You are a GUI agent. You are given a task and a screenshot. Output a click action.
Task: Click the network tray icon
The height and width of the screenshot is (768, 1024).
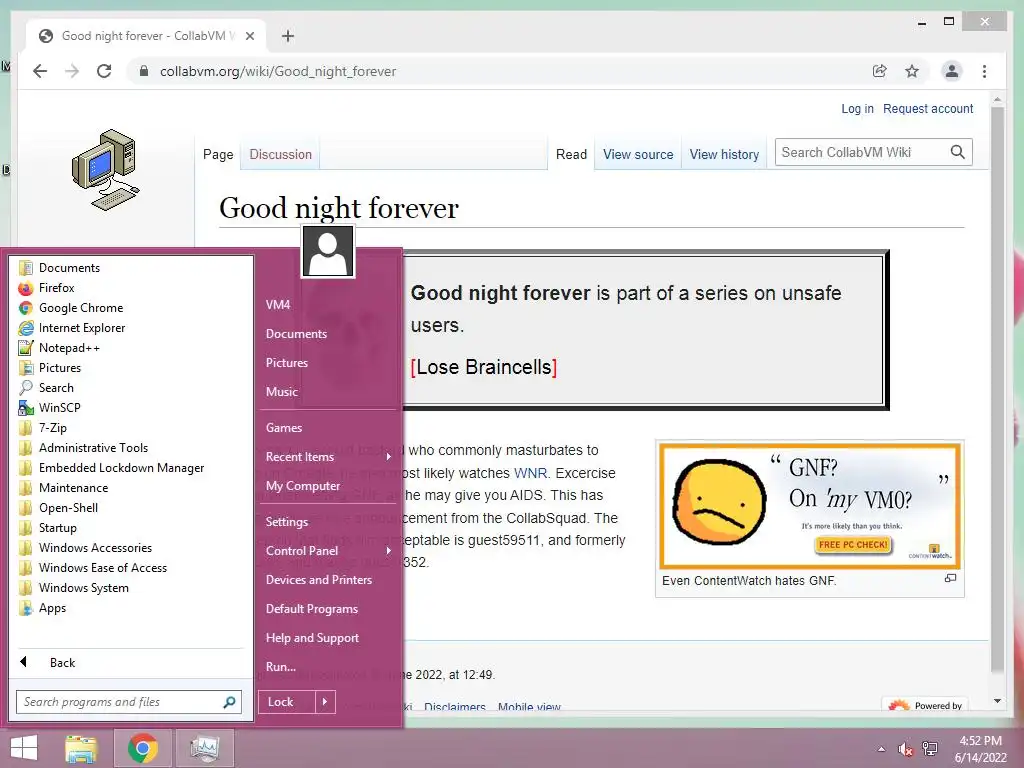(929, 749)
